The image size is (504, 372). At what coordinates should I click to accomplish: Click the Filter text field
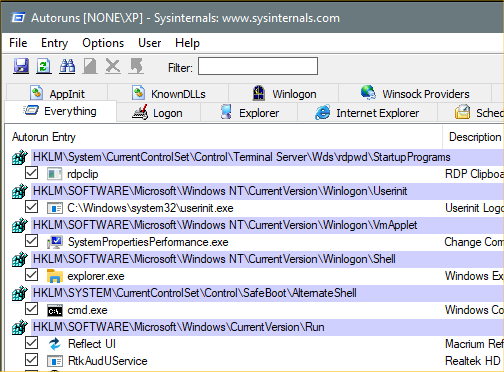(258, 66)
